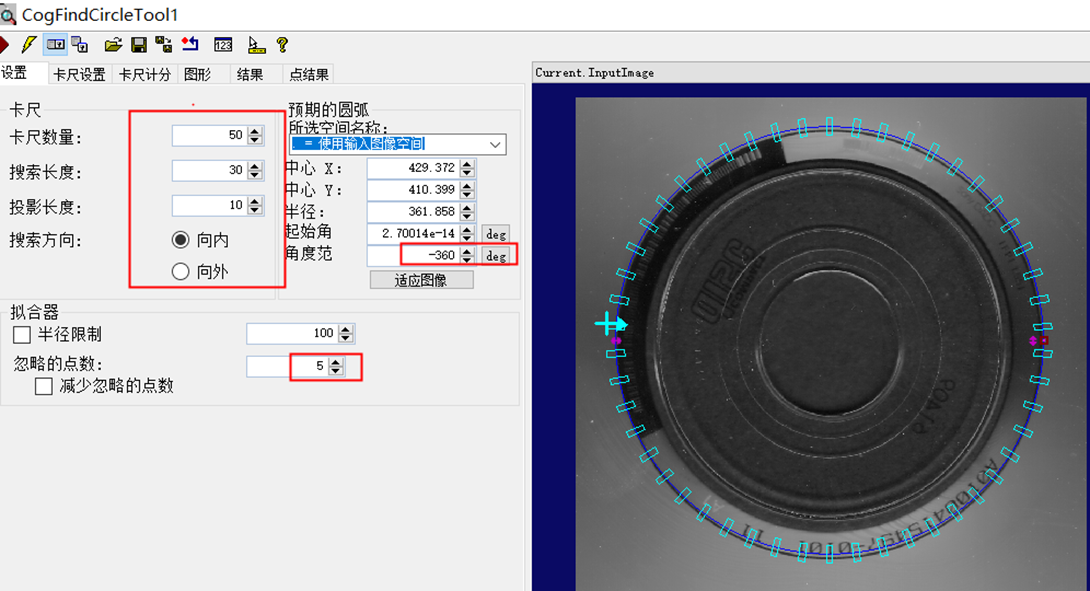Click the cursor tooltip toolbar icon
Viewport: 1090px width, 591px height.
coord(257,45)
